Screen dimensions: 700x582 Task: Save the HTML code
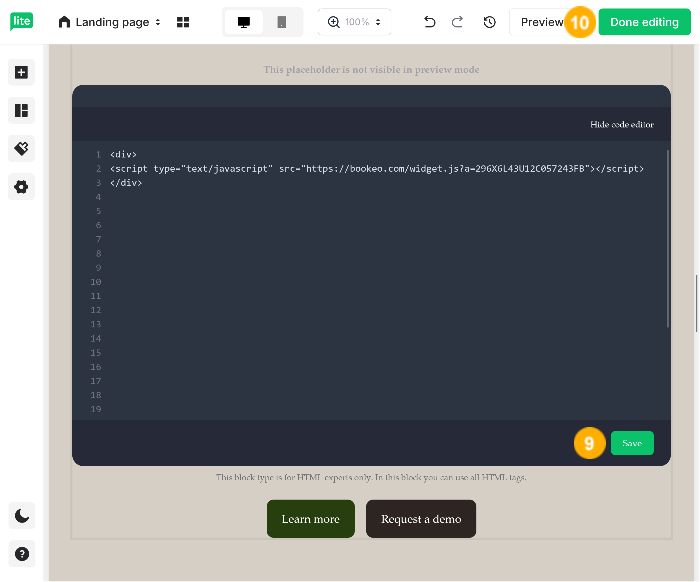pos(632,443)
